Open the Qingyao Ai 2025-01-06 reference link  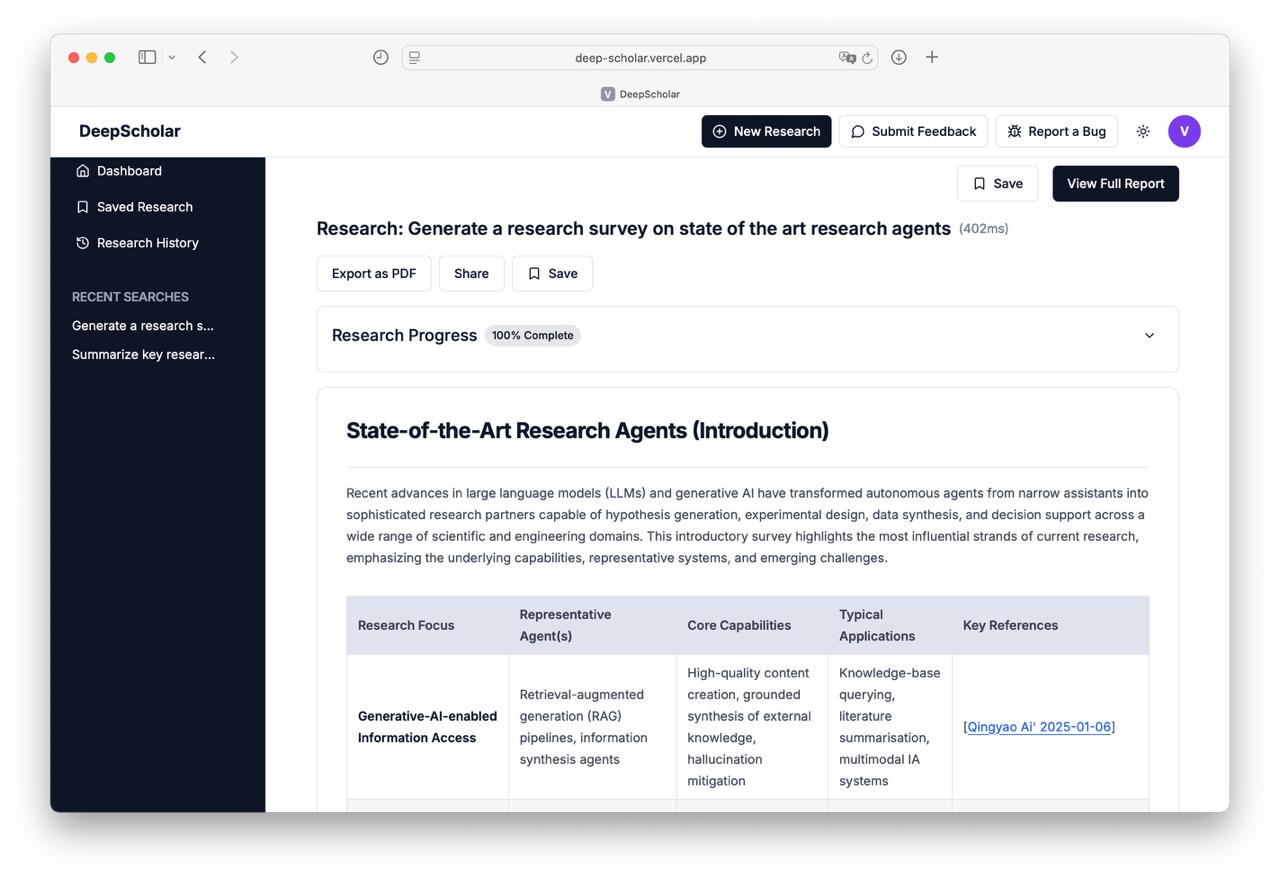pyautogui.click(x=1039, y=727)
